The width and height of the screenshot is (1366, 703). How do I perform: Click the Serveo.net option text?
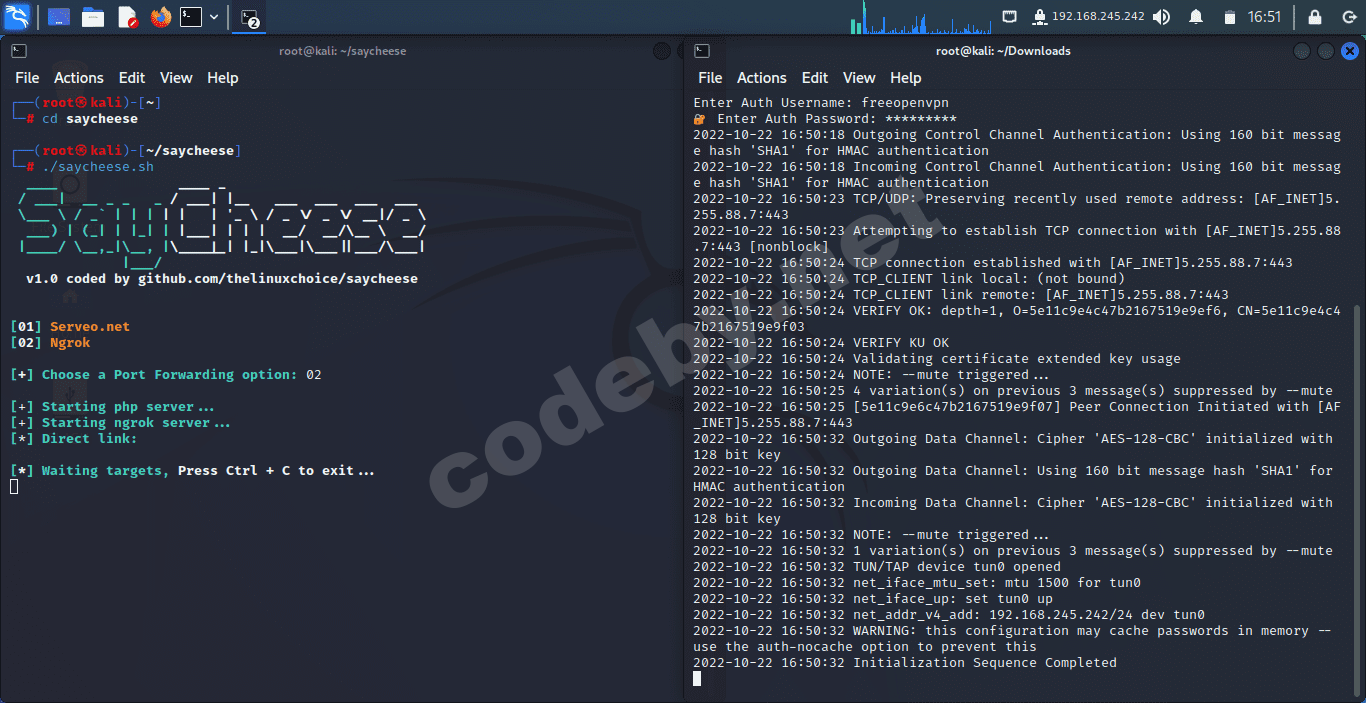(x=90, y=326)
